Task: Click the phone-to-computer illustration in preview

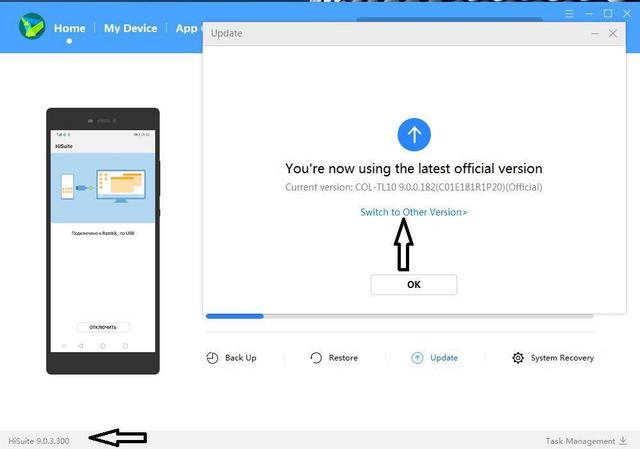Action: [x=103, y=187]
